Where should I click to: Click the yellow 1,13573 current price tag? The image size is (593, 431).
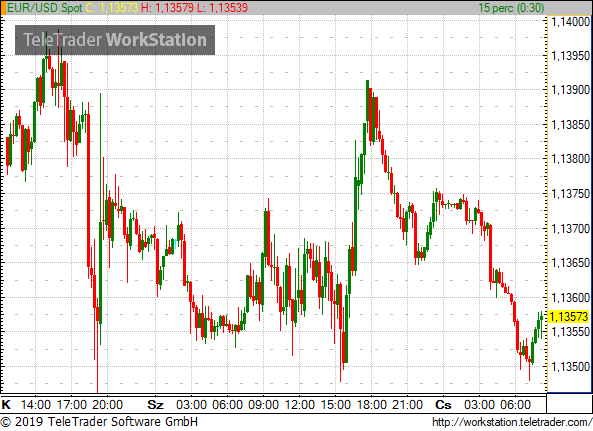click(569, 316)
